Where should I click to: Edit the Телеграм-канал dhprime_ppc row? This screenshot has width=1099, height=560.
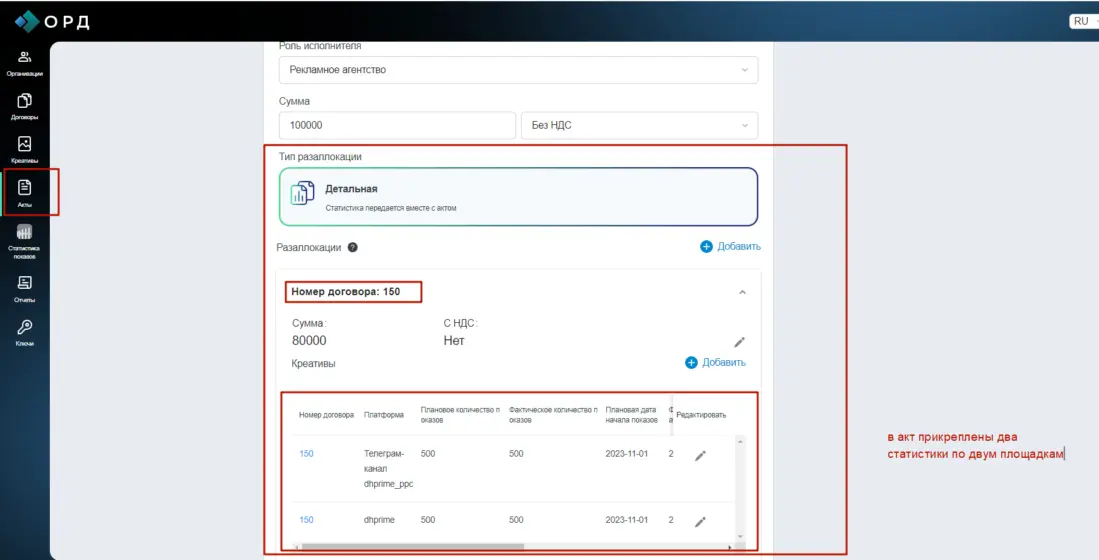click(x=700, y=456)
